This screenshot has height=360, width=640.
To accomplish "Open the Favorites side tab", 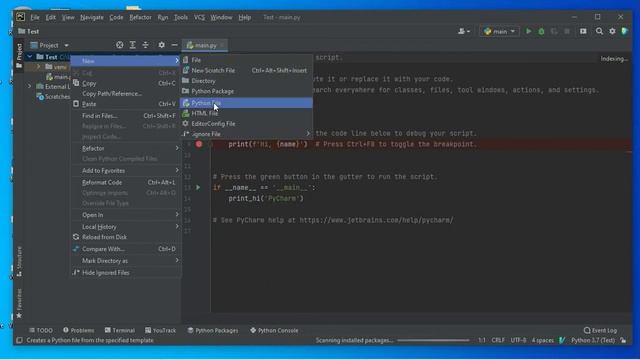I will point(19,304).
